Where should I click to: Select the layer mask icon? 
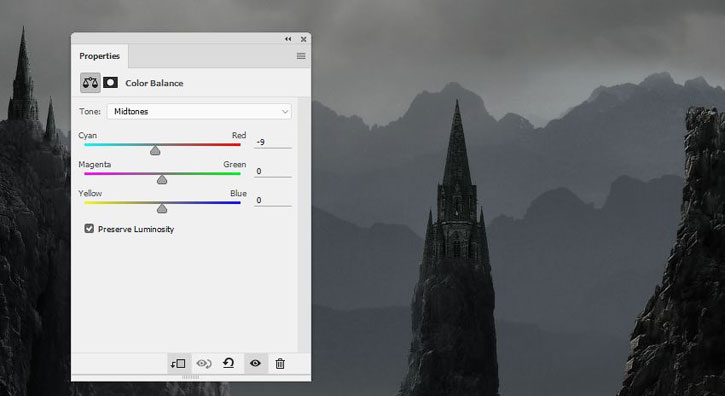110,83
